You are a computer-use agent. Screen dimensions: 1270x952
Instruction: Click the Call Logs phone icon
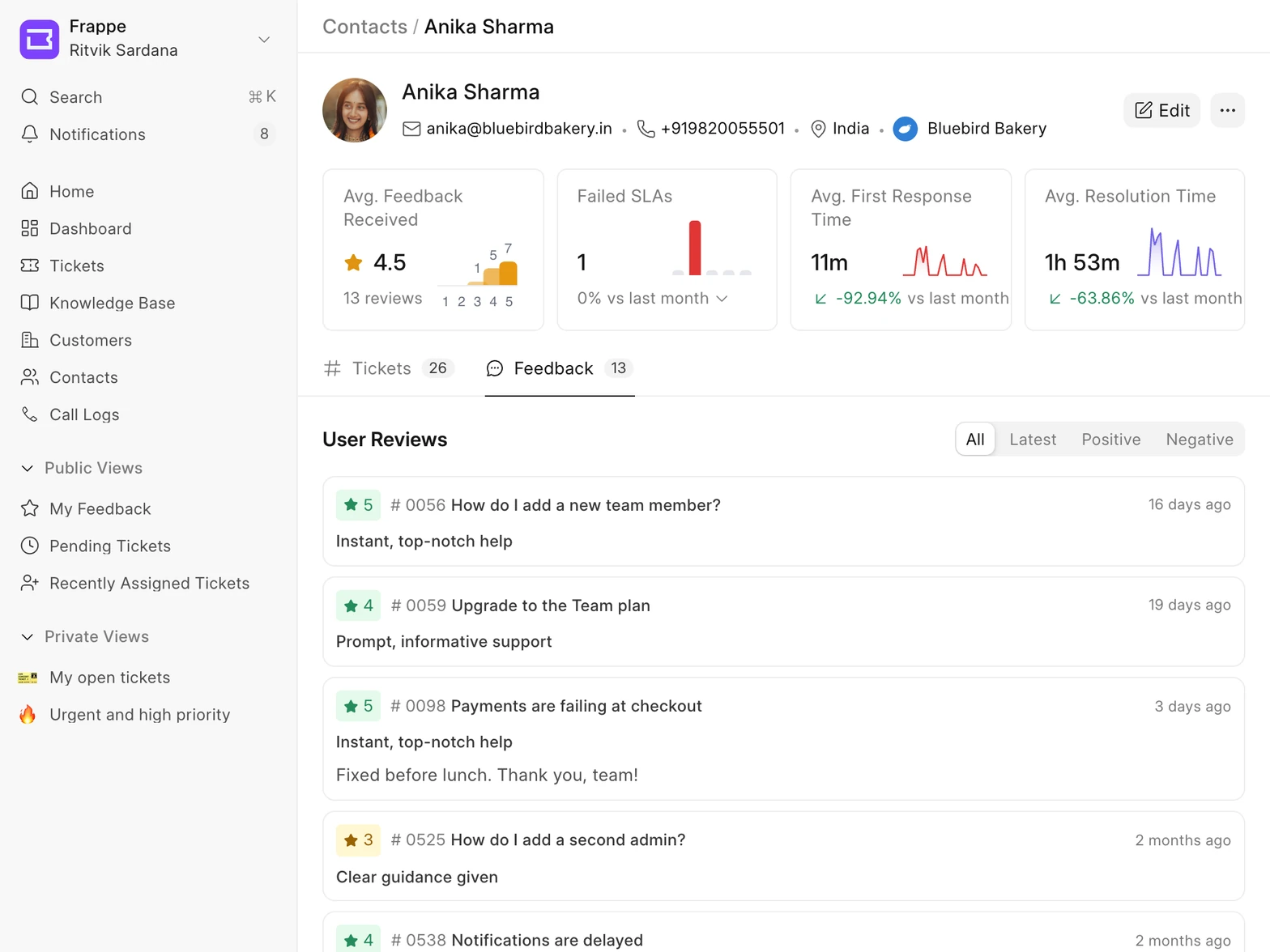[30, 414]
